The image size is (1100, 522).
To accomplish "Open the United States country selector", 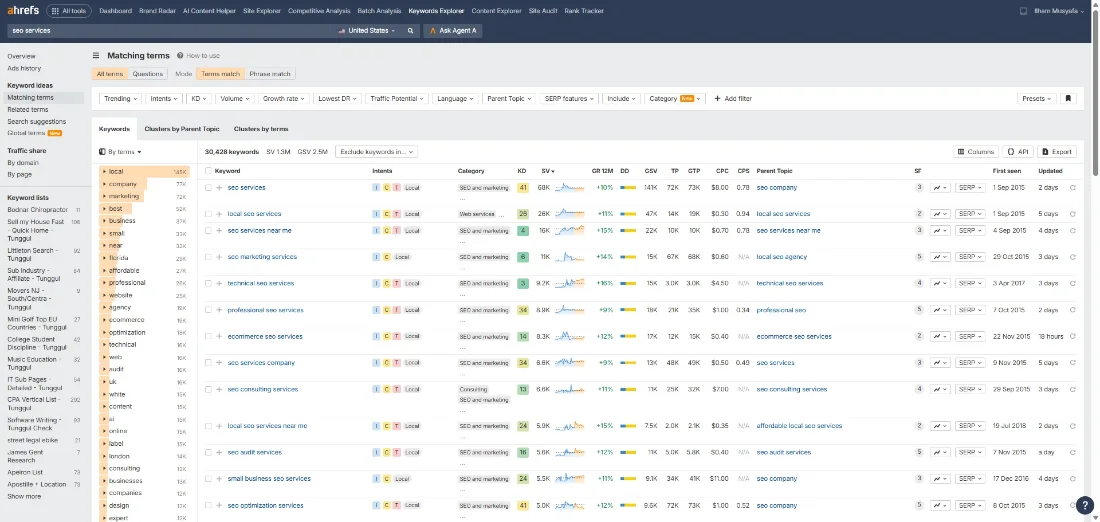I will [x=367, y=31].
